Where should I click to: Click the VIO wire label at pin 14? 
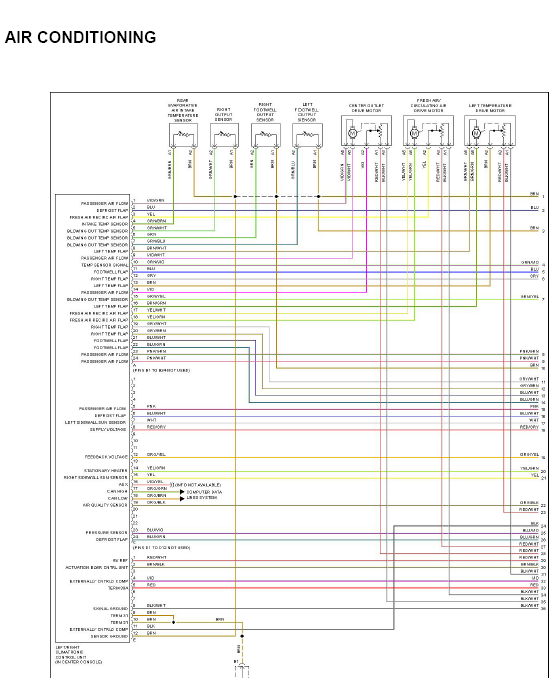click(x=151, y=289)
